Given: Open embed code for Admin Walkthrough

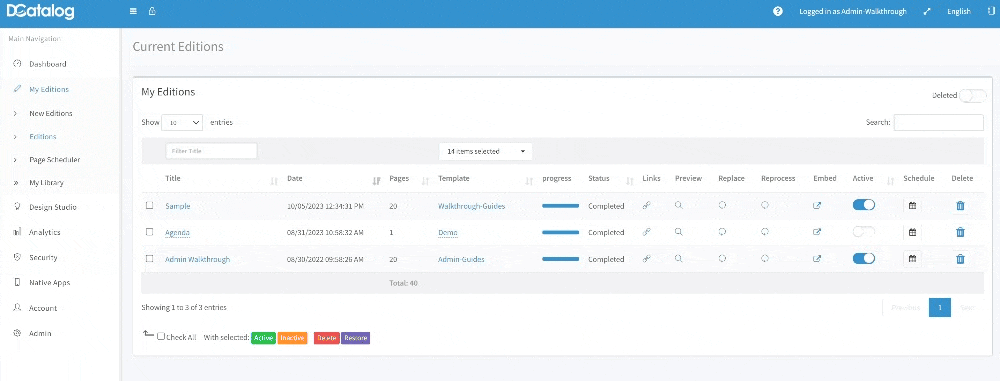Looking at the screenshot, I should (817, 258).
